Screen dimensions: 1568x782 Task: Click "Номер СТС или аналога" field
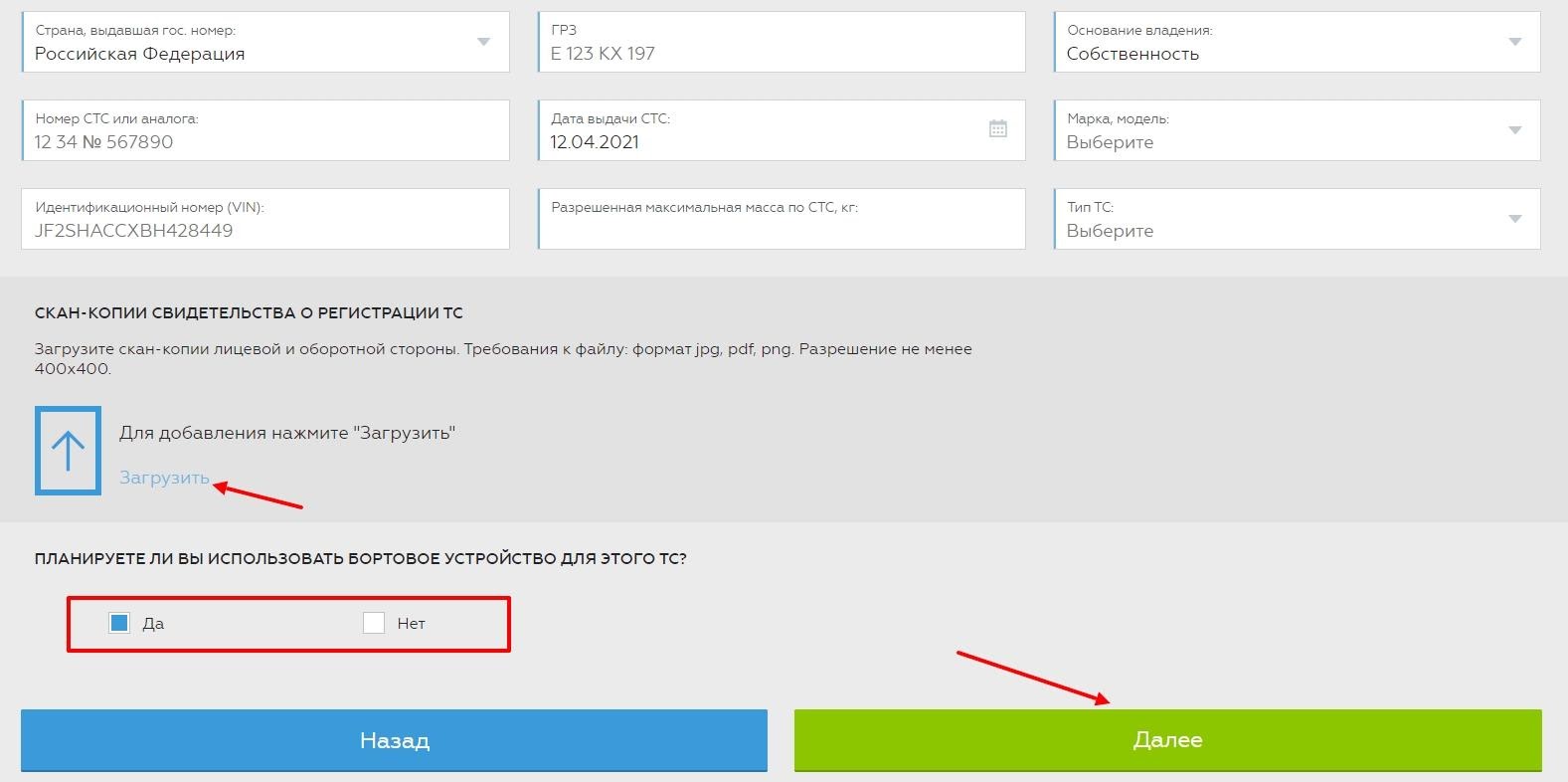[x=265, y=130]
